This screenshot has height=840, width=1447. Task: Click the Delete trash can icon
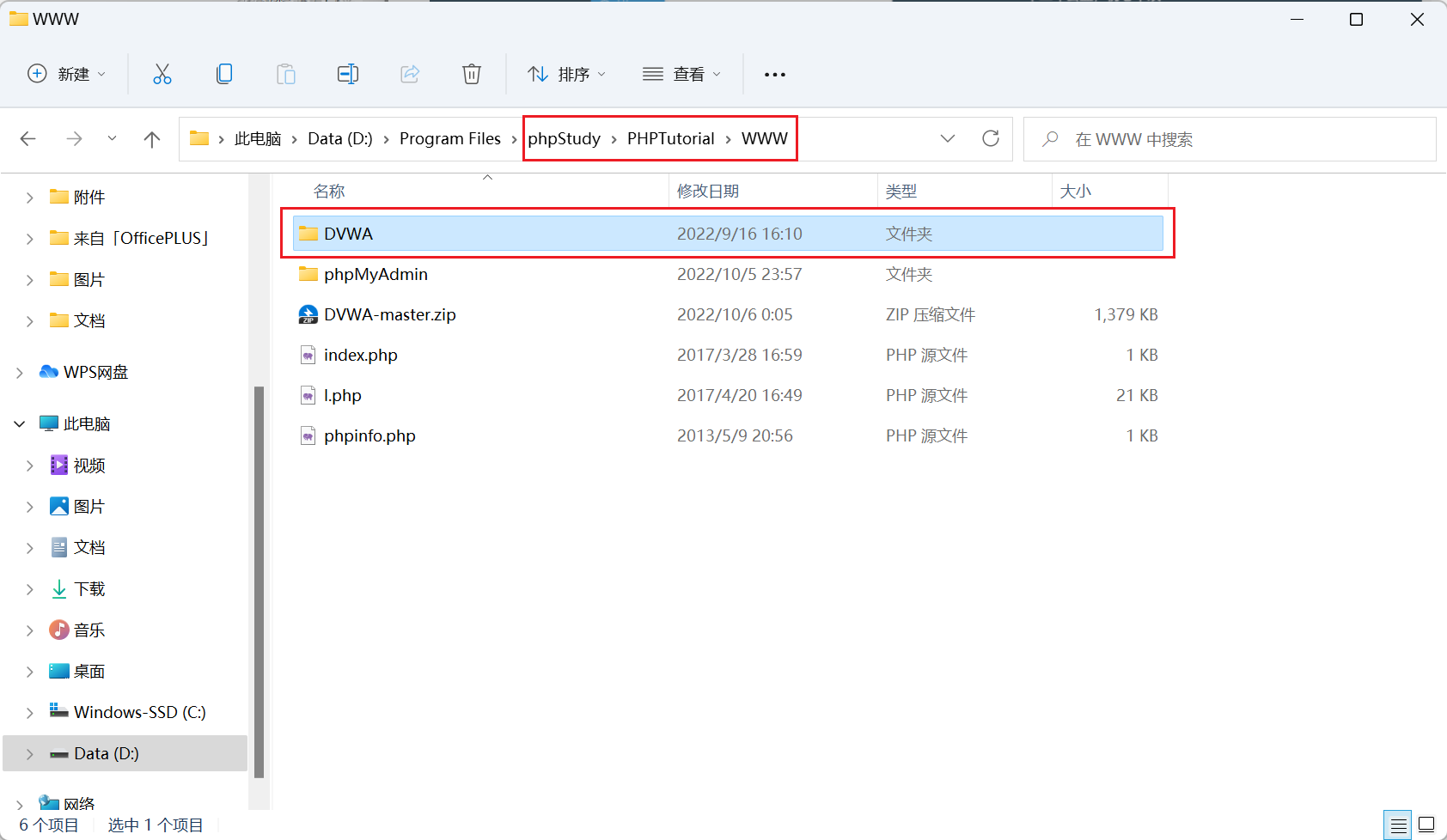tap(471, 75)
